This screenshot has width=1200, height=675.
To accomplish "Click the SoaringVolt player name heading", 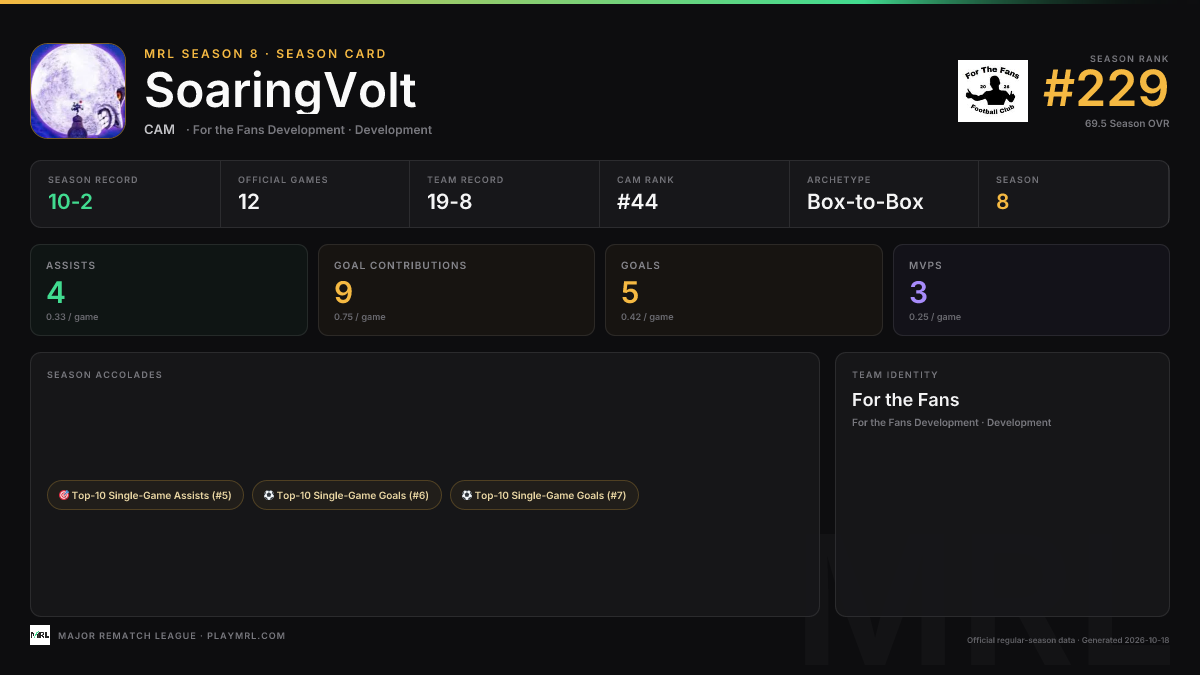I will click(x=280, y=91).
